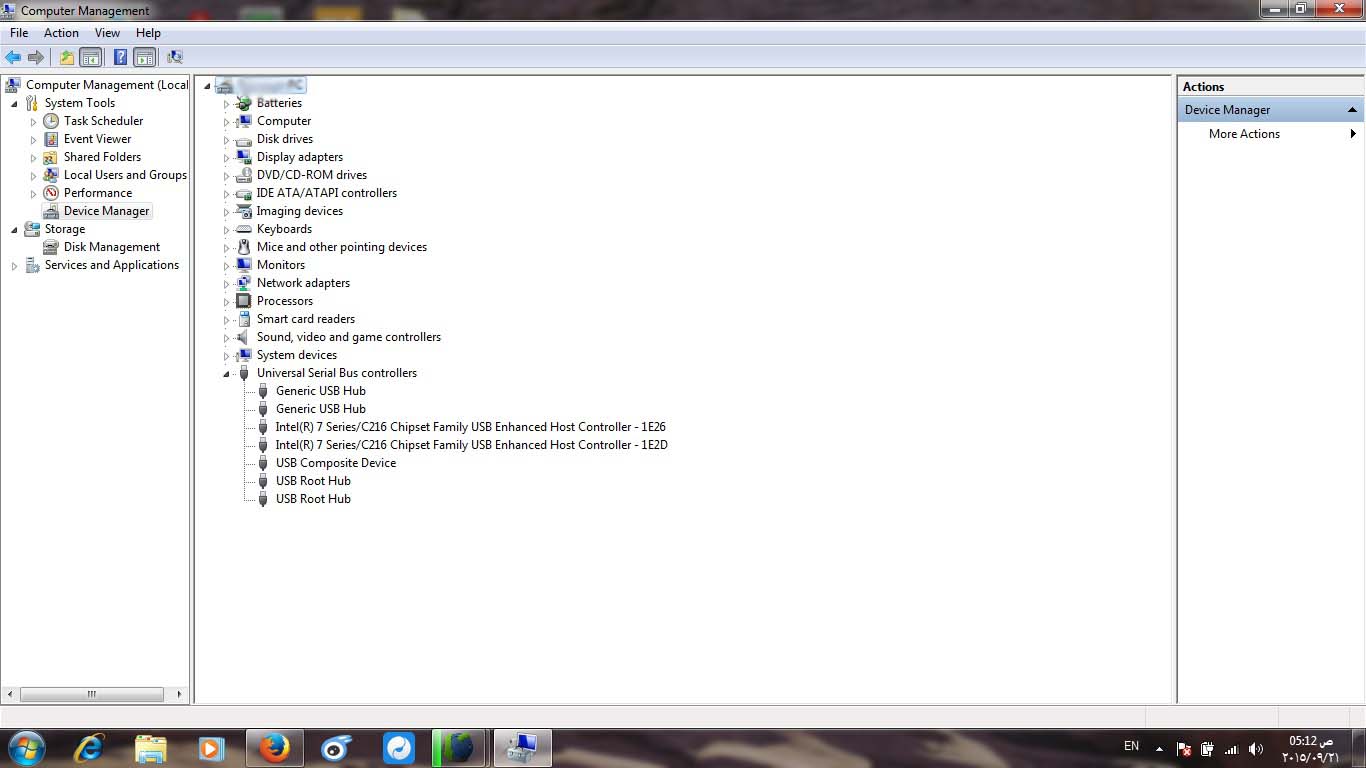Open Windows Media Player from taskbar

(x=211, y=748)
